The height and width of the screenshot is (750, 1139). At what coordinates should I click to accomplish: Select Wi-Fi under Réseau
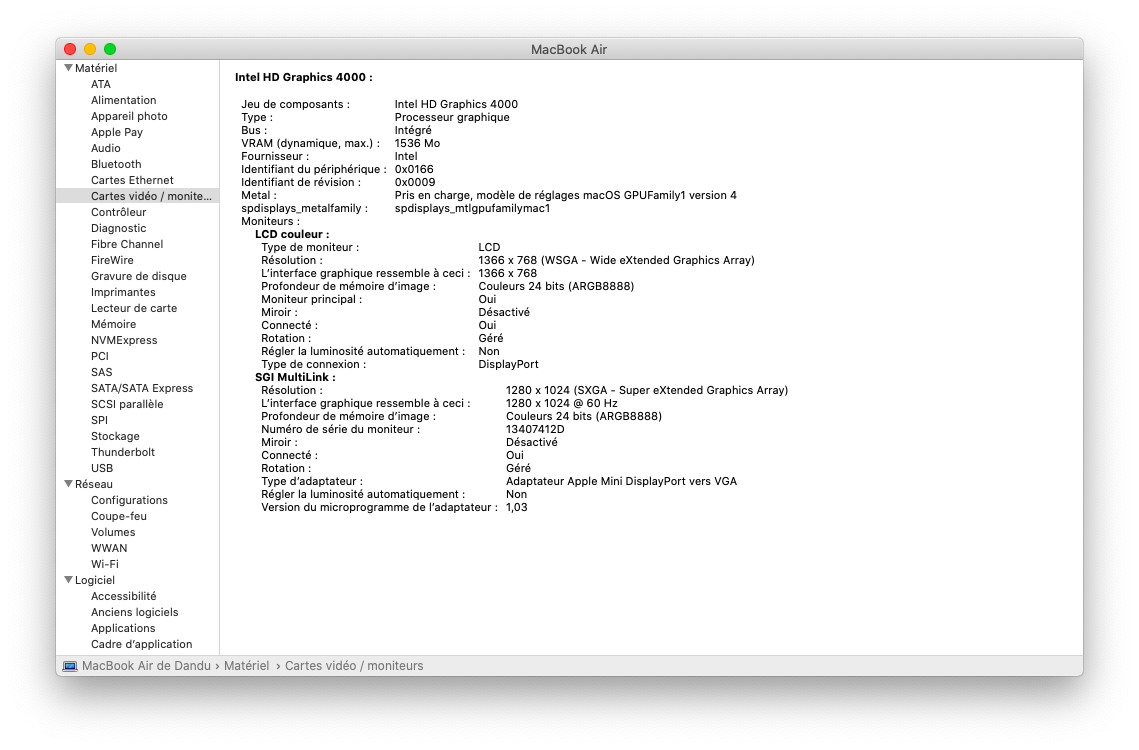[x=105, y=564]
